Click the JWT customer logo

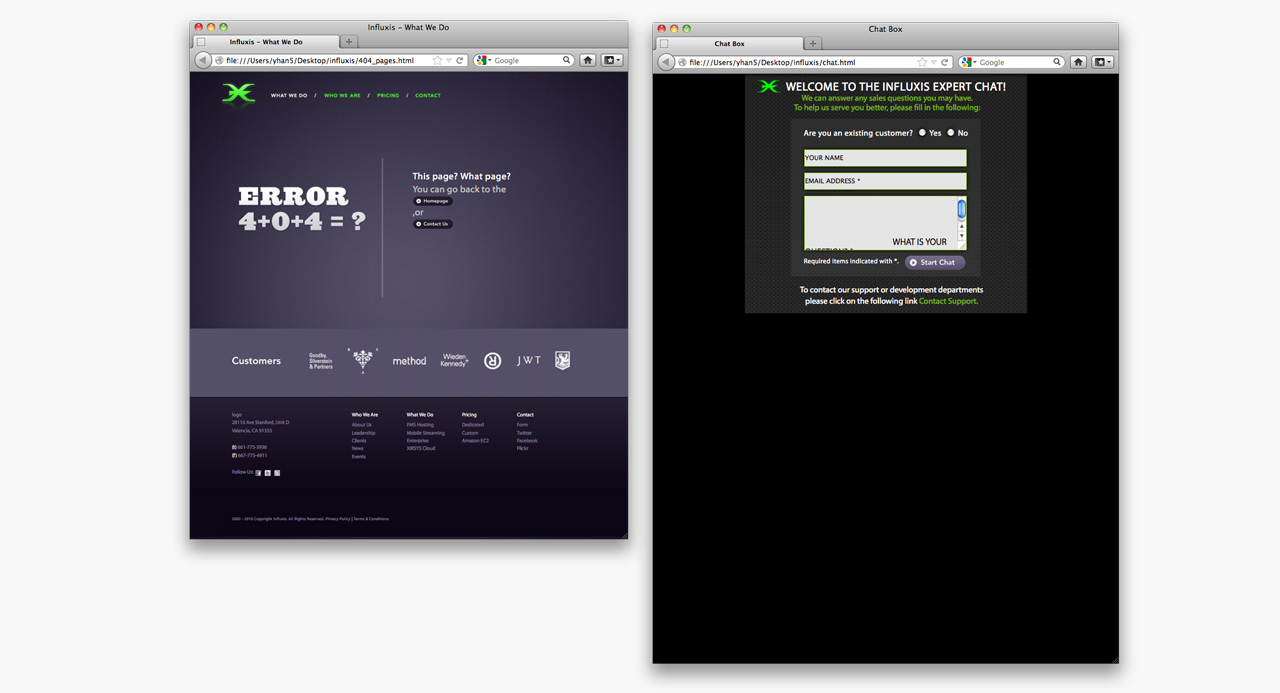coord(529,360)
